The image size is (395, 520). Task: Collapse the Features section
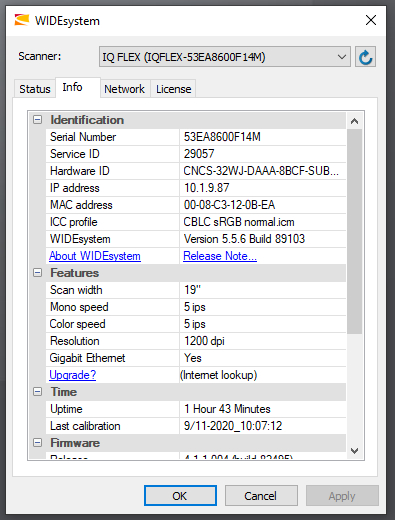coord(38,273)
